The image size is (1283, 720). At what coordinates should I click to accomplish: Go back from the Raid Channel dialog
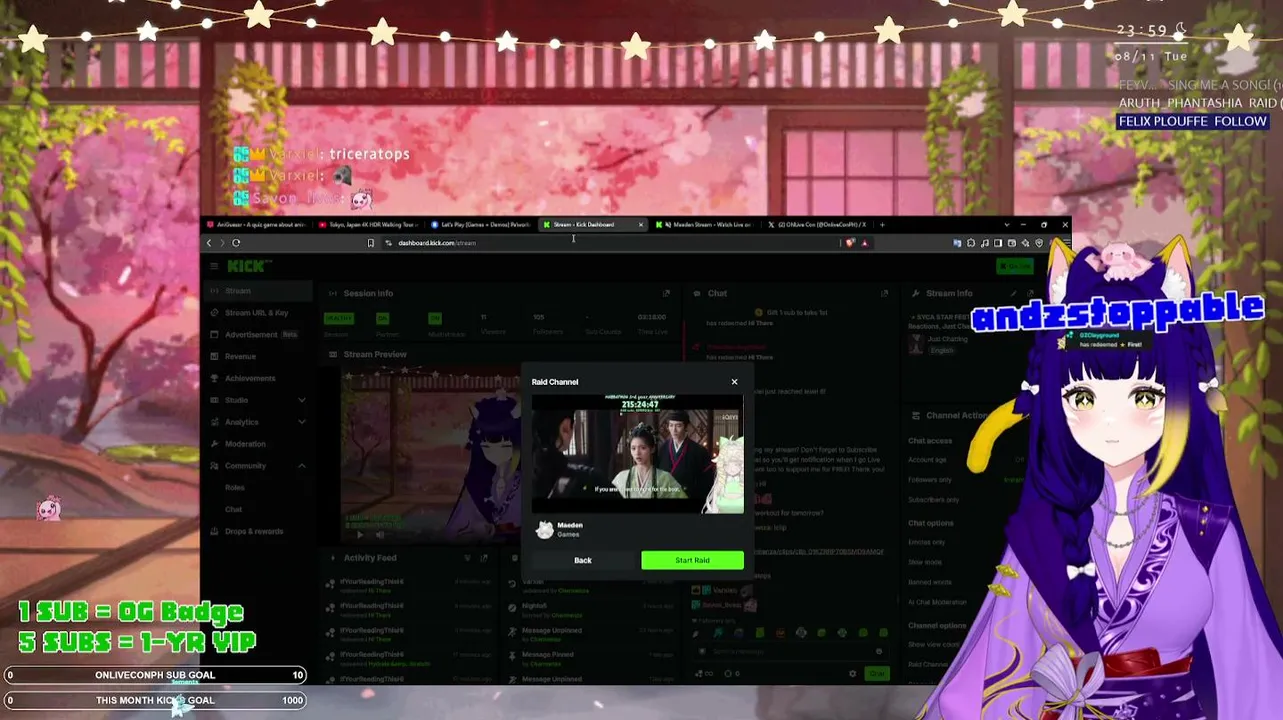(583, 560)
